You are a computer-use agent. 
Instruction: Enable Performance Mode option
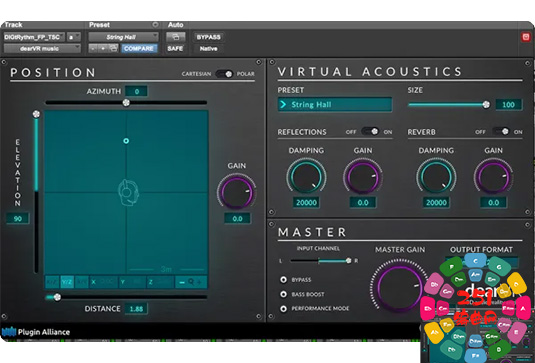283,308
